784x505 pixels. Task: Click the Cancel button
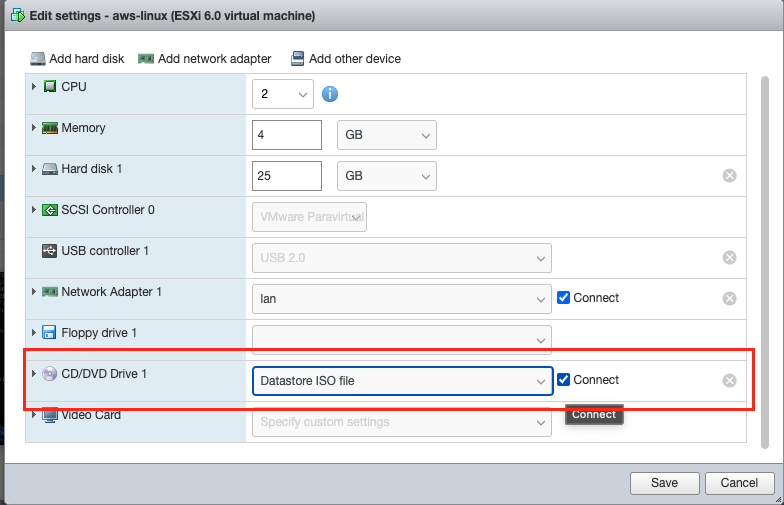739,482
